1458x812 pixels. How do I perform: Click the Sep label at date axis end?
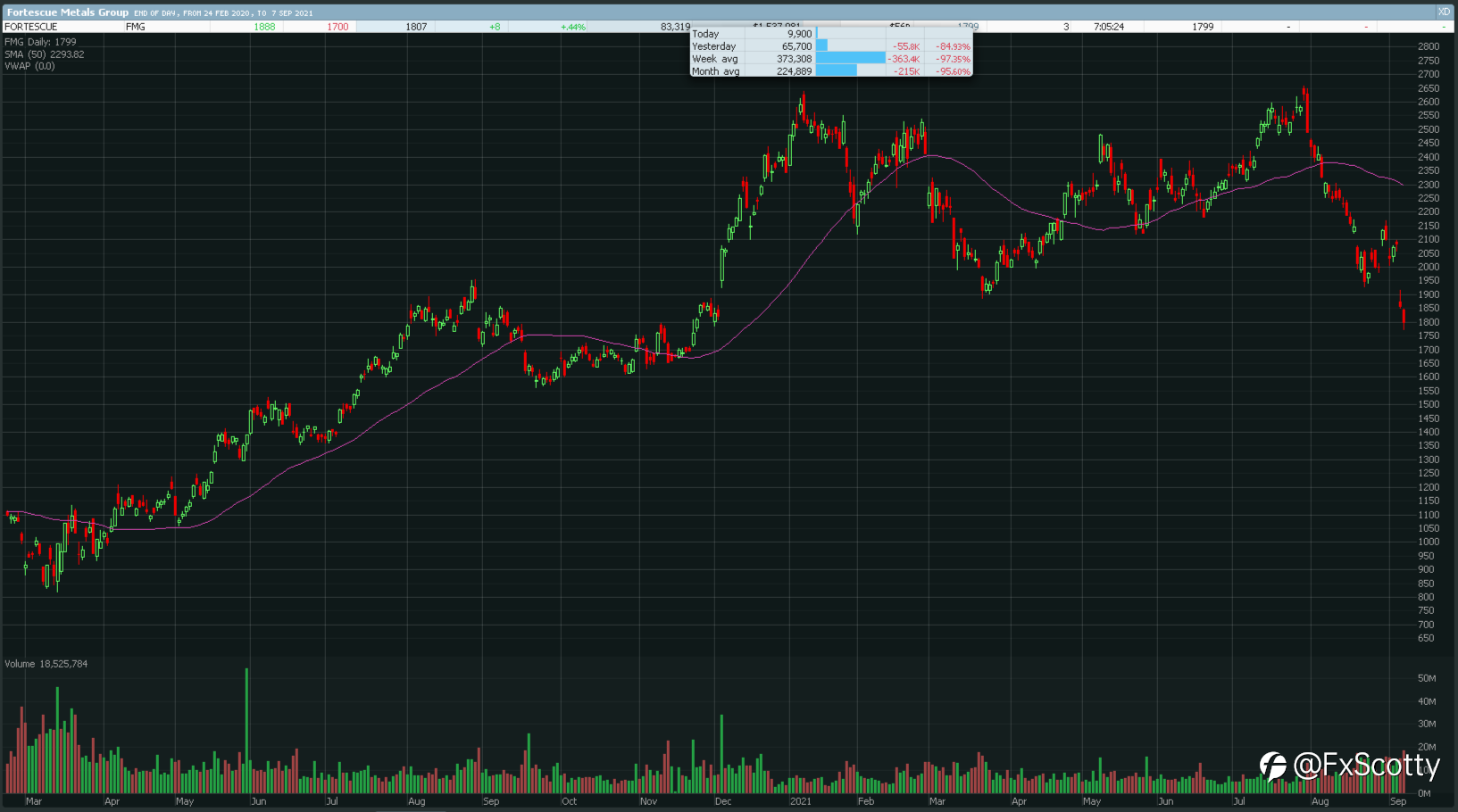(x=1398, y=801)
